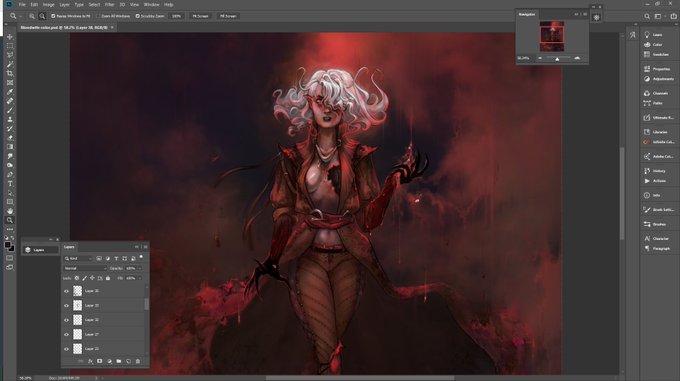This screenshot has height=381, width=680.
Task: Open the Character panel icon
Action: (x=647, y=238)
